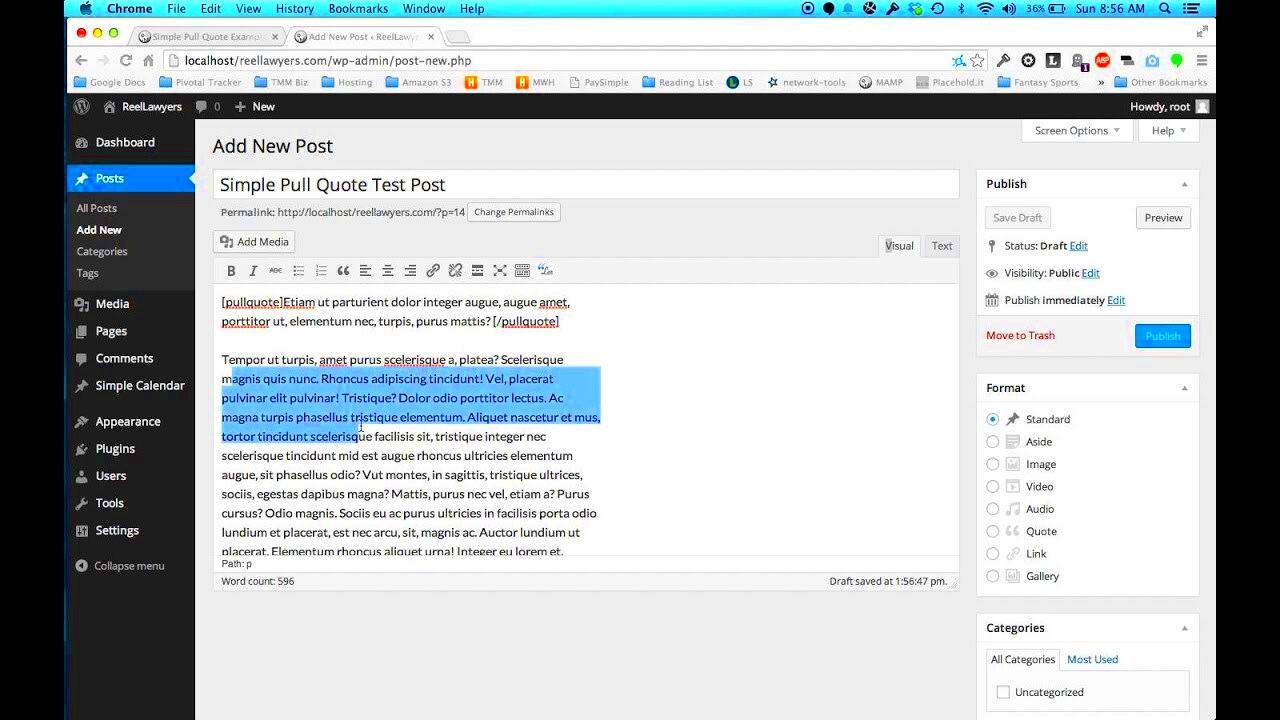Screen dimensions: 1280x720
Task: Apply strikethrough from editor toolbar
Action: pos(276,271)
